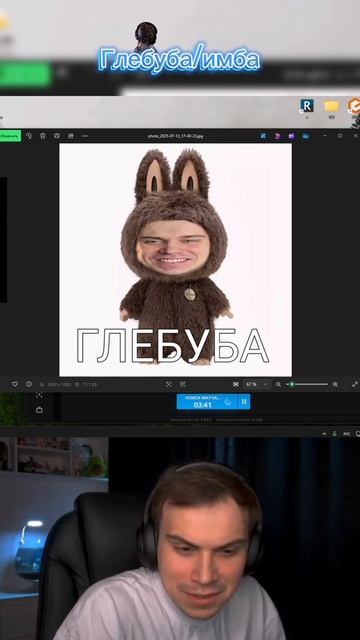Open the R application desktop icon
Image resolution: width=360 pixels, height=640 pixels.
pyautogui.click(x=307, y=106)
